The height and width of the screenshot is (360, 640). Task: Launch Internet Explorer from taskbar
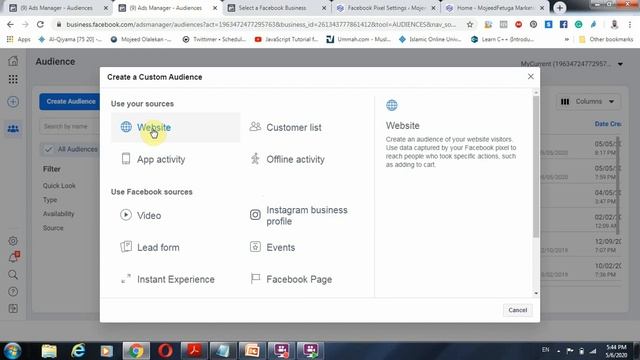pos(78,351)
